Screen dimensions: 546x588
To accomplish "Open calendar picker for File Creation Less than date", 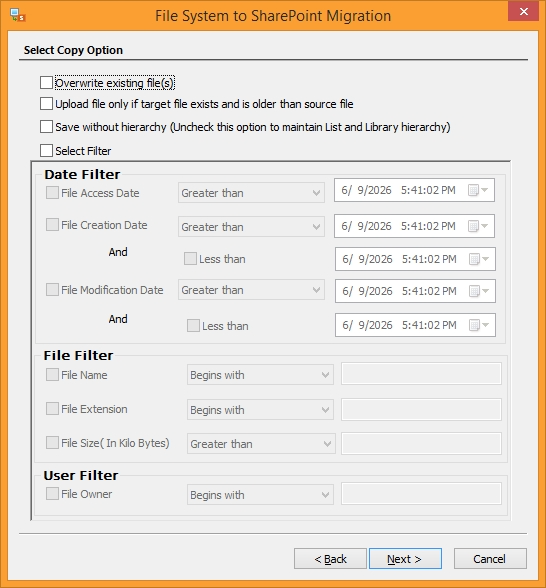I will [479, 259].
